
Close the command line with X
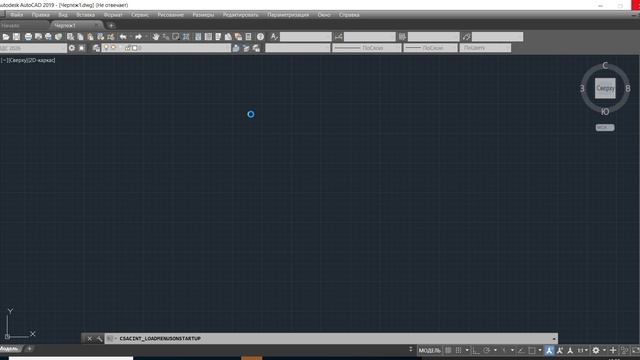tap(90, 339)
